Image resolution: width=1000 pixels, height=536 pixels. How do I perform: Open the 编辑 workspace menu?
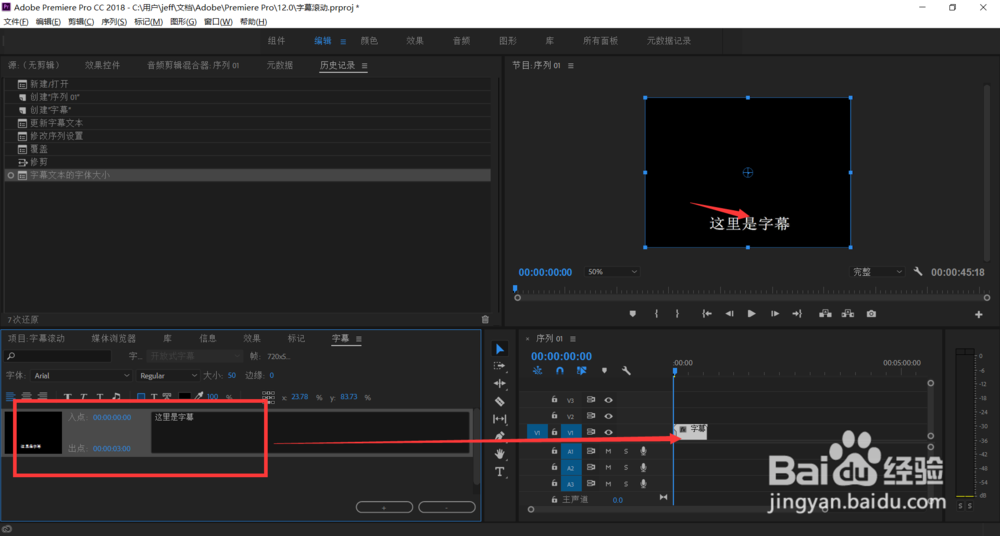pos(342,41)
